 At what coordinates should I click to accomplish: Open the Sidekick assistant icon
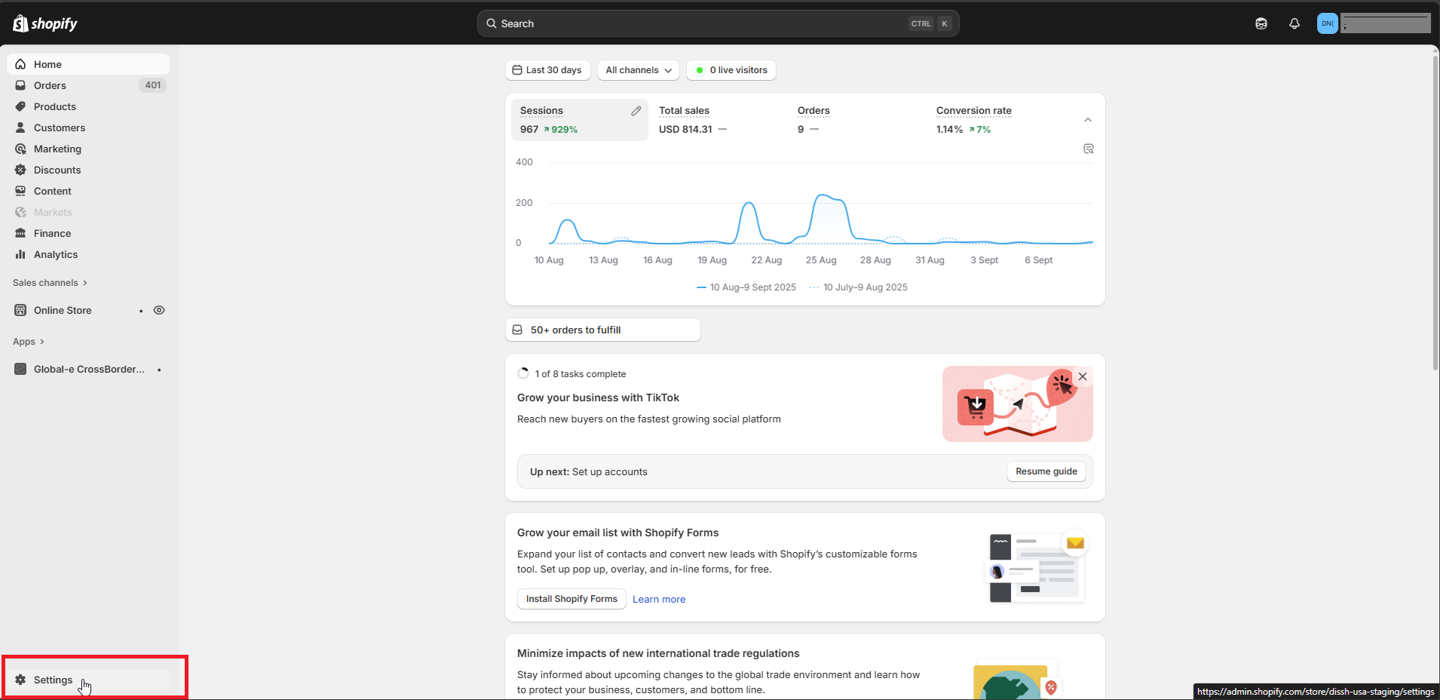pyautogui.click(x=1261, y=23)
